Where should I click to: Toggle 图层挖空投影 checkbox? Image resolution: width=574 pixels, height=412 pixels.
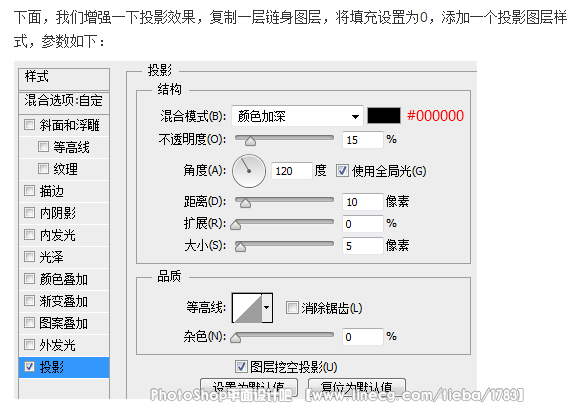tap(241, 366)
